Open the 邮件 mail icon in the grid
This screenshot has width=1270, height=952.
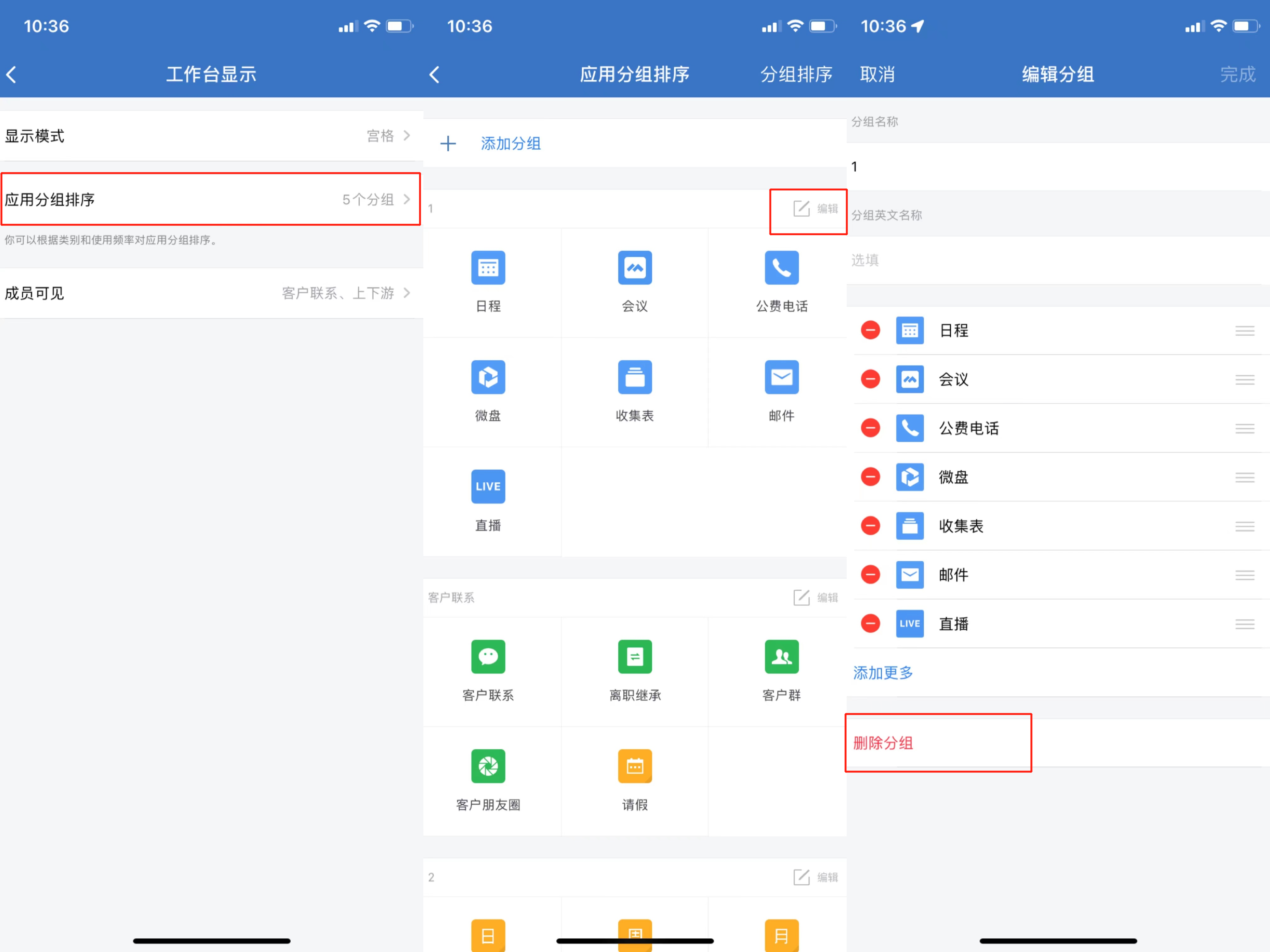pyautogui.click(x=781, y=377)
